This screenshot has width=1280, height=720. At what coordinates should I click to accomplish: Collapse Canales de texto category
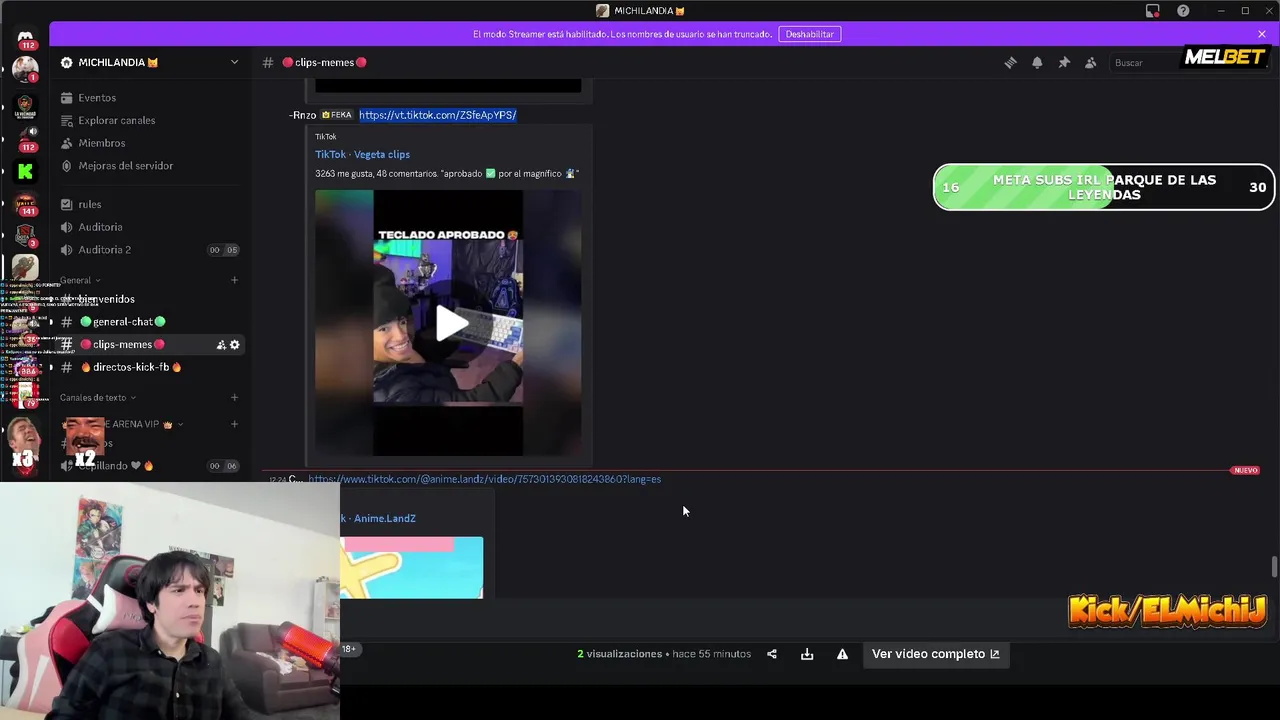(x=98, y=397)
